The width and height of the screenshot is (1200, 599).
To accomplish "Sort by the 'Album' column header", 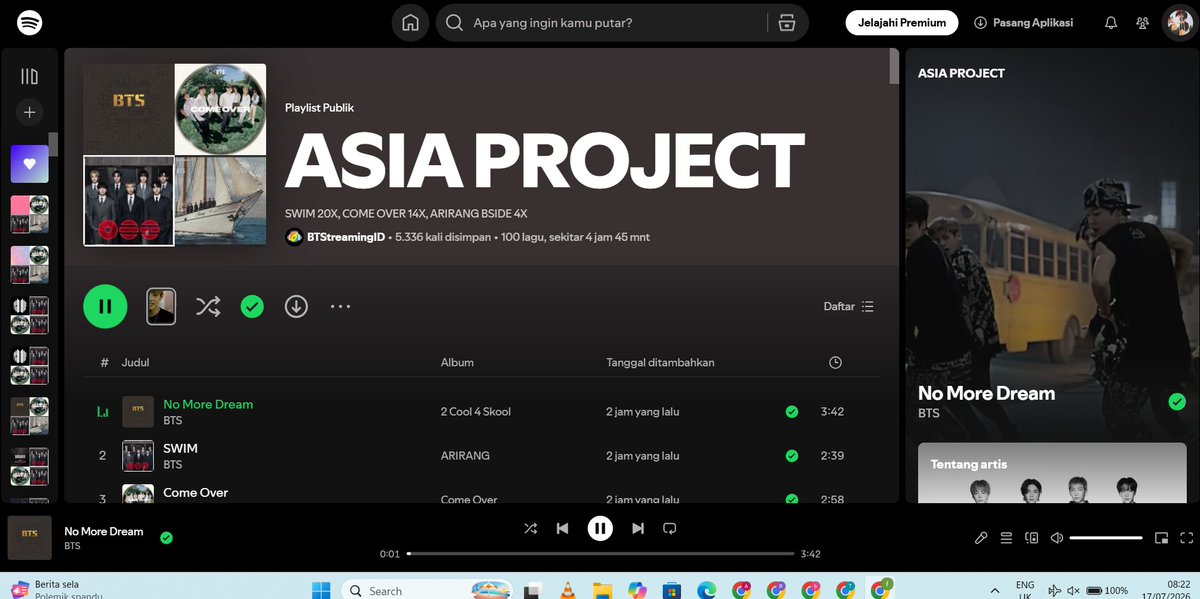I will tap(457, 362).
